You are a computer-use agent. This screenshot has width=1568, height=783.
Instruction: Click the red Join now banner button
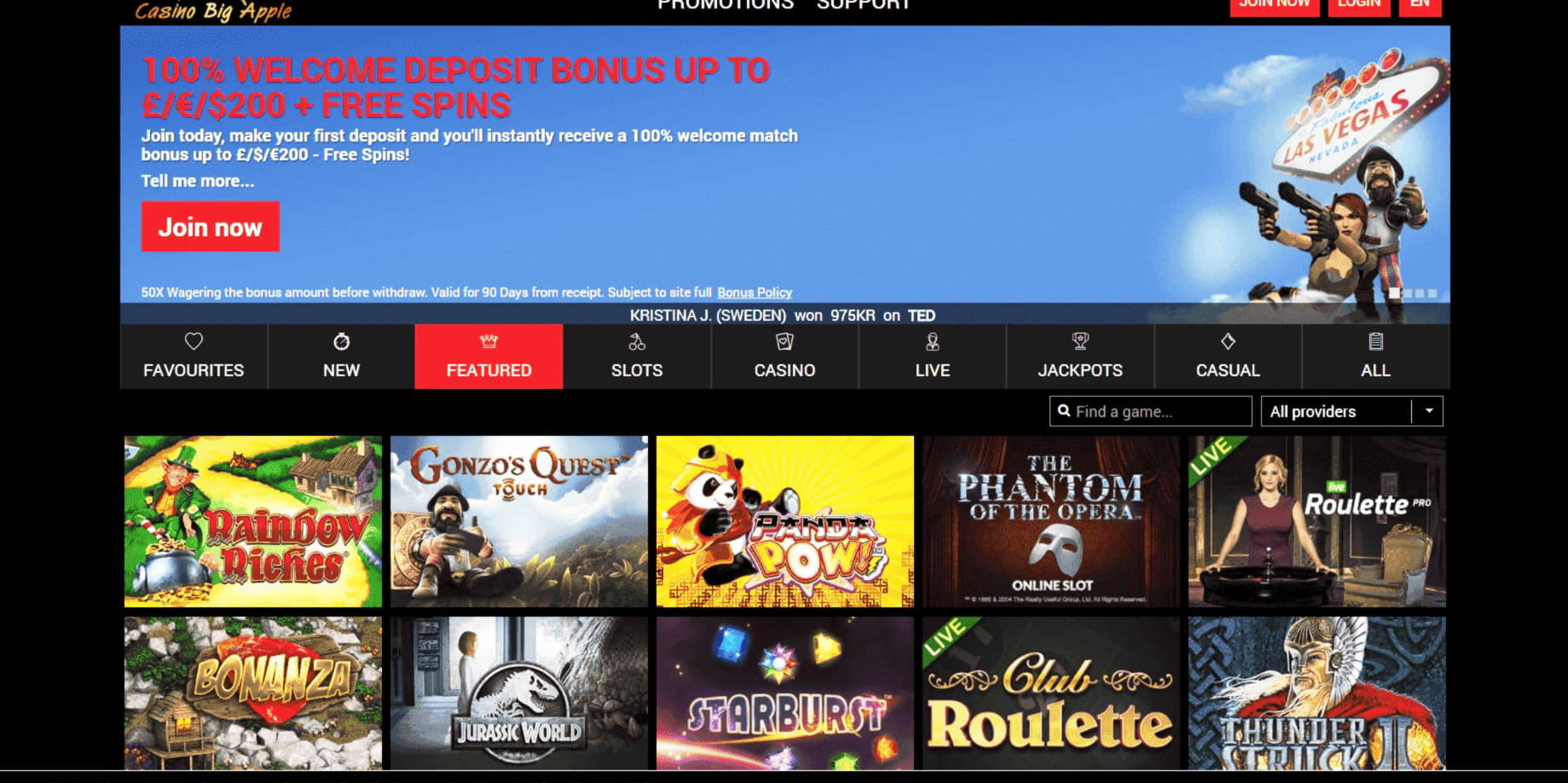(x=210, y=227)
